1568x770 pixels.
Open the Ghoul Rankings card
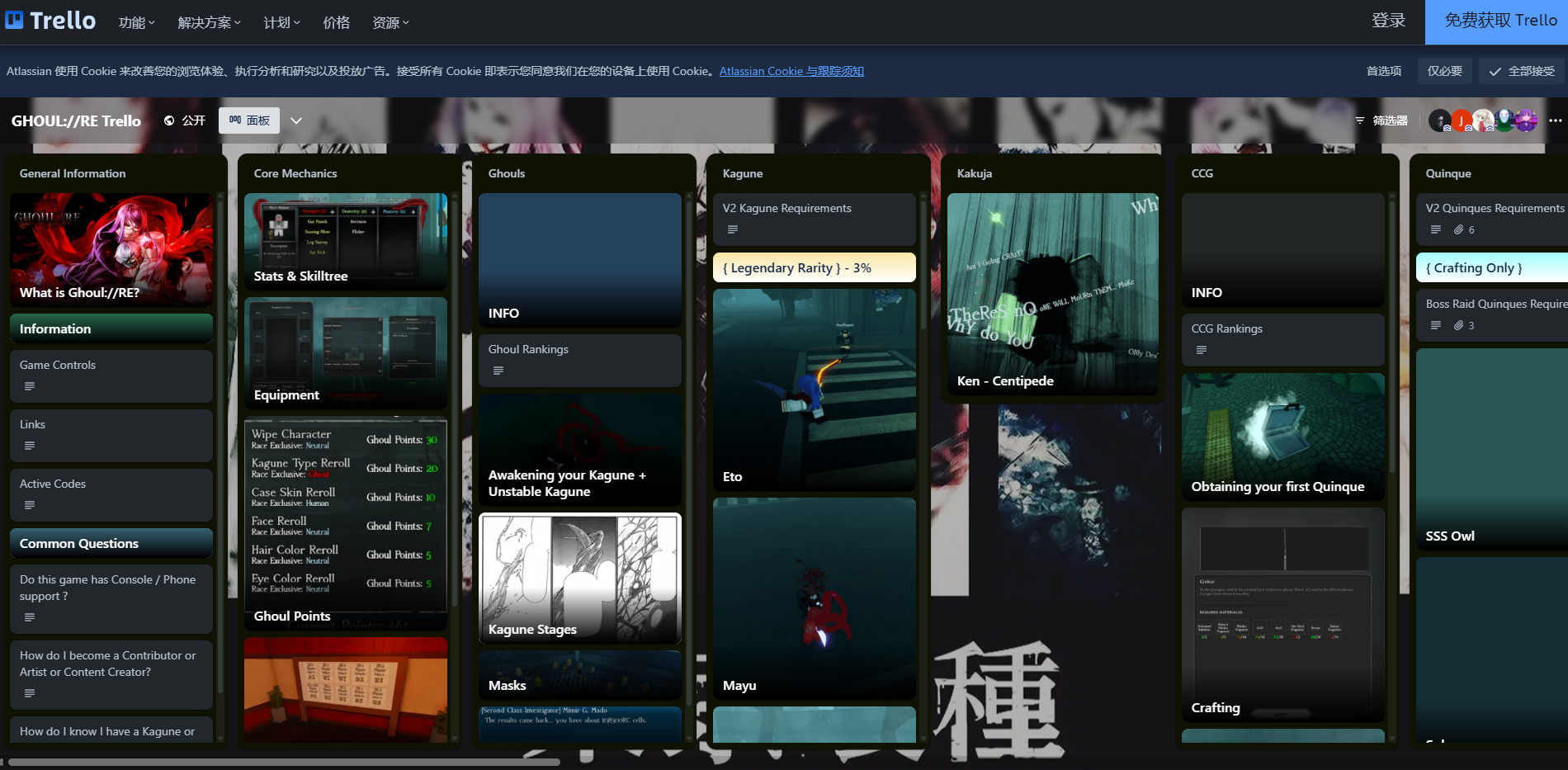click(x=580, y=361)
